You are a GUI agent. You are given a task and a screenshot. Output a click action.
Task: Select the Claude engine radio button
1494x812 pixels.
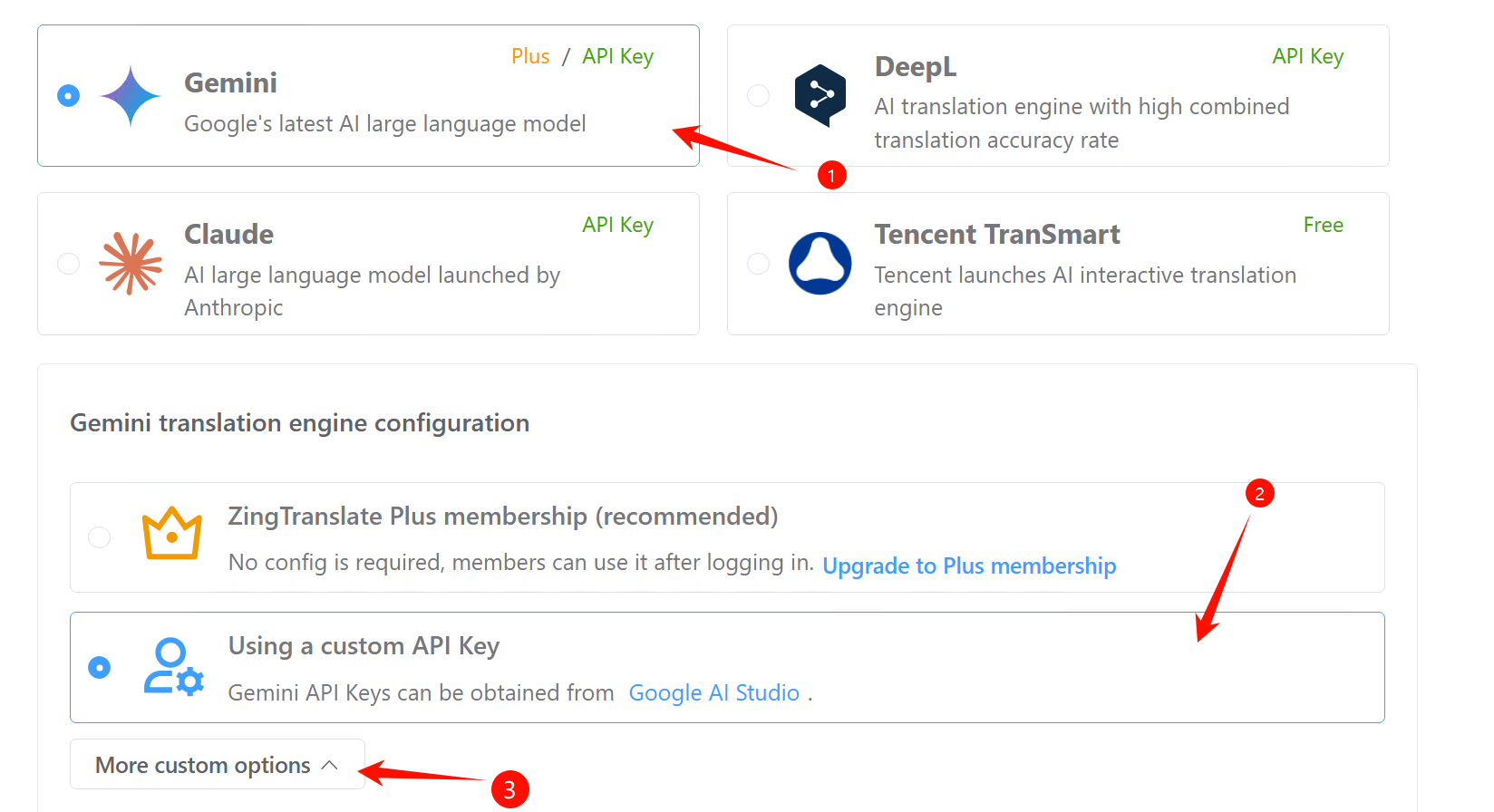[x=68, y=264]
